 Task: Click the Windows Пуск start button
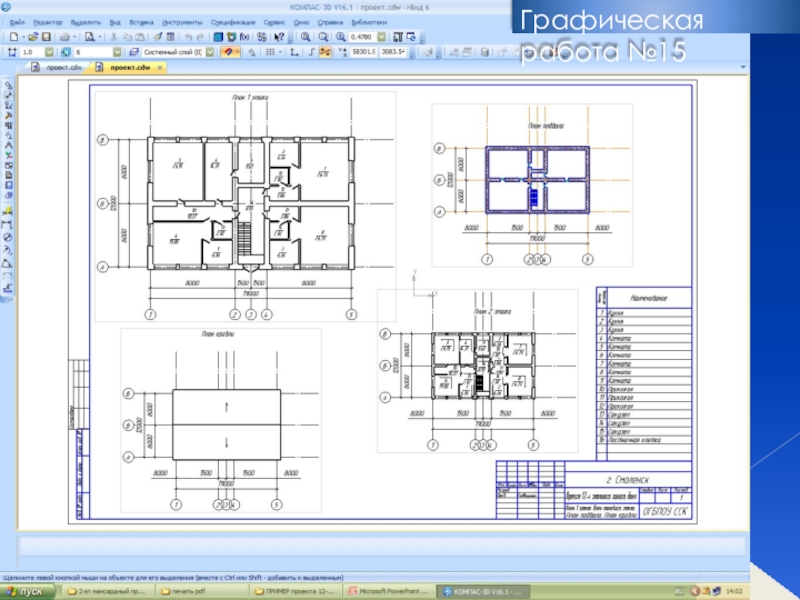(24, 591)
